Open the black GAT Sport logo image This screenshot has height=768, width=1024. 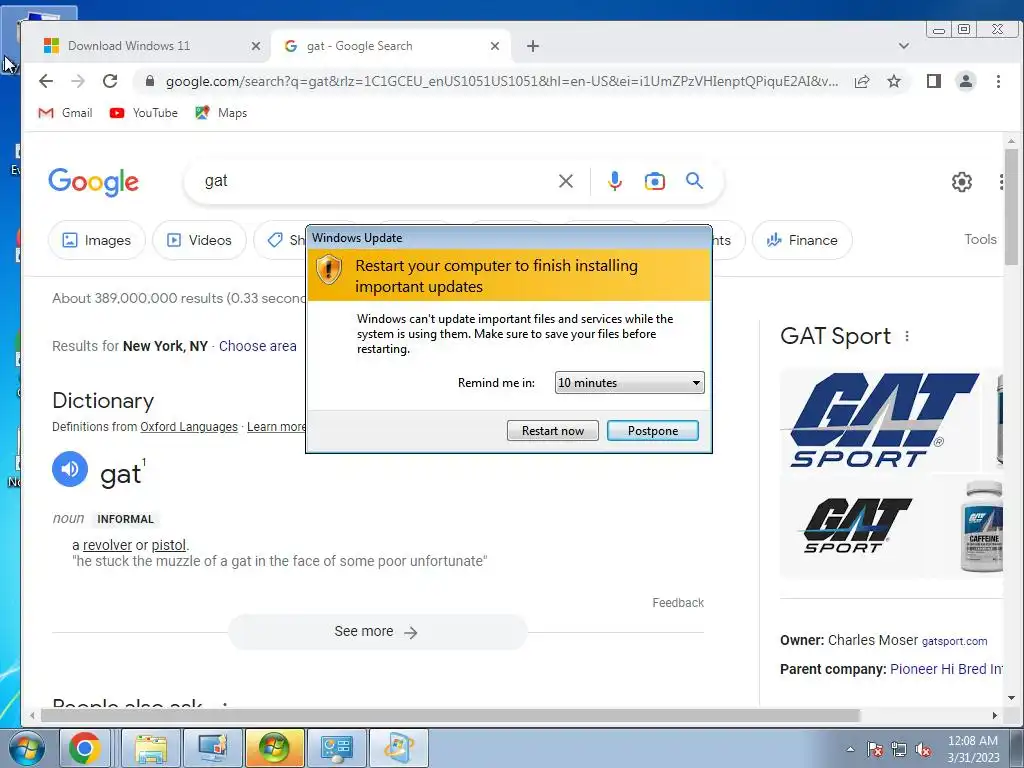[857, 526]
